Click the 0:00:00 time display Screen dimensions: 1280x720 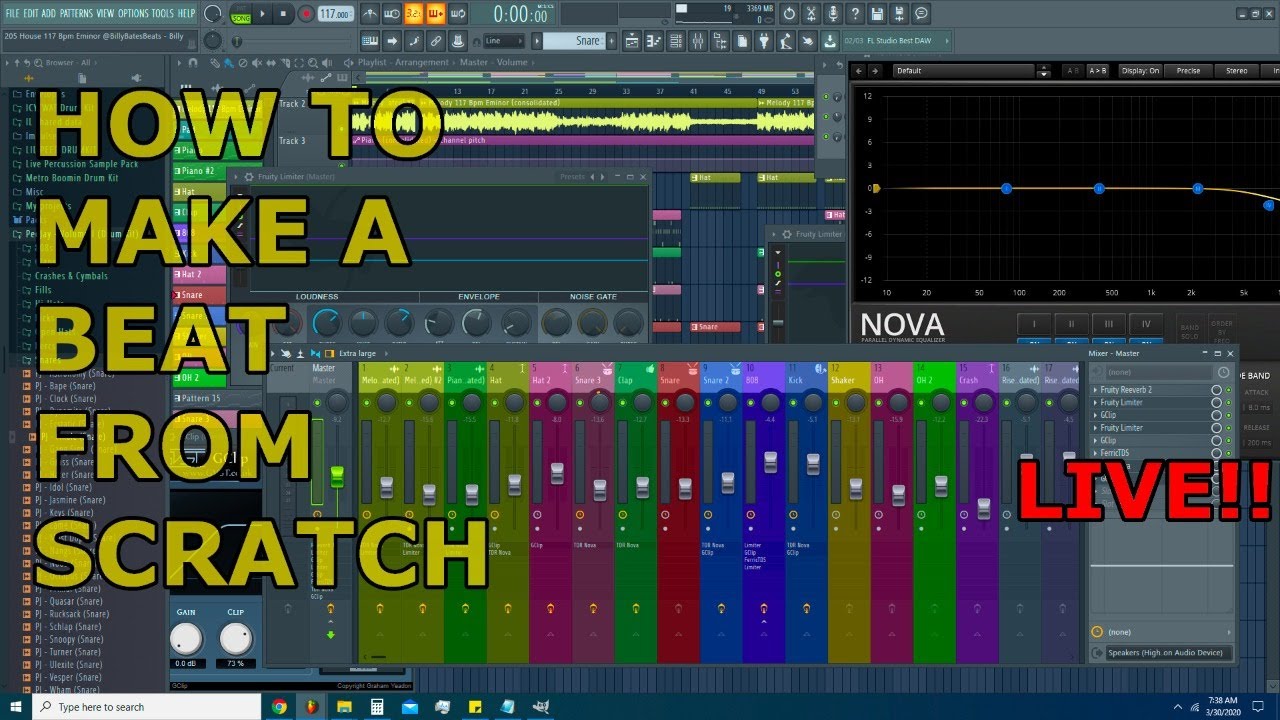(522, 14)
